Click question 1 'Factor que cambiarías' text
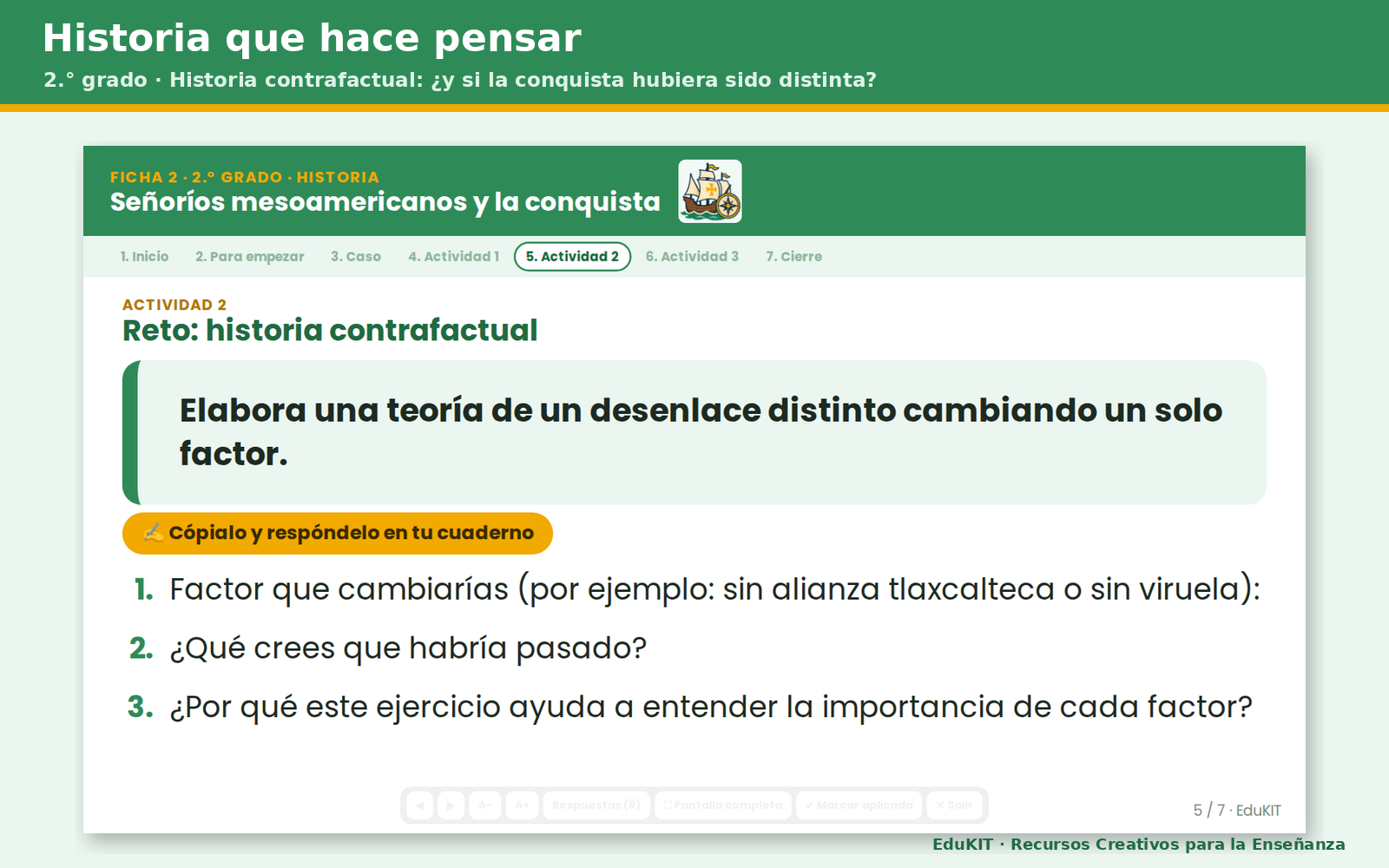 (714, 589)
